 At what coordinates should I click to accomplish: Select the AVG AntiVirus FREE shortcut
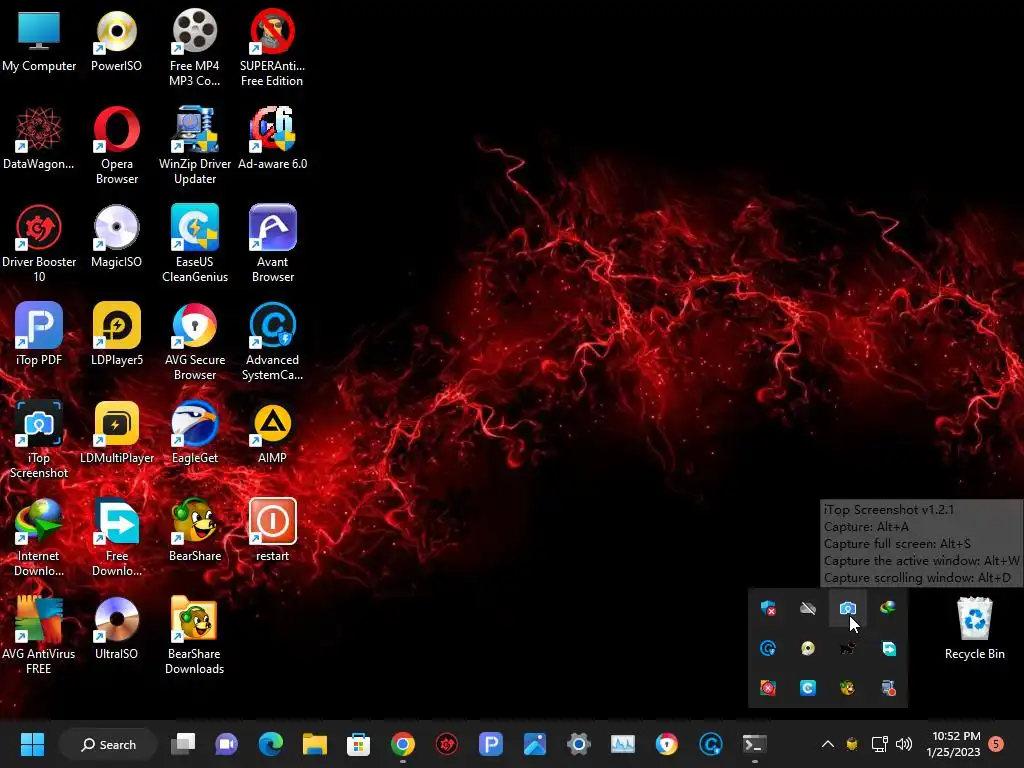pos(39,637)
